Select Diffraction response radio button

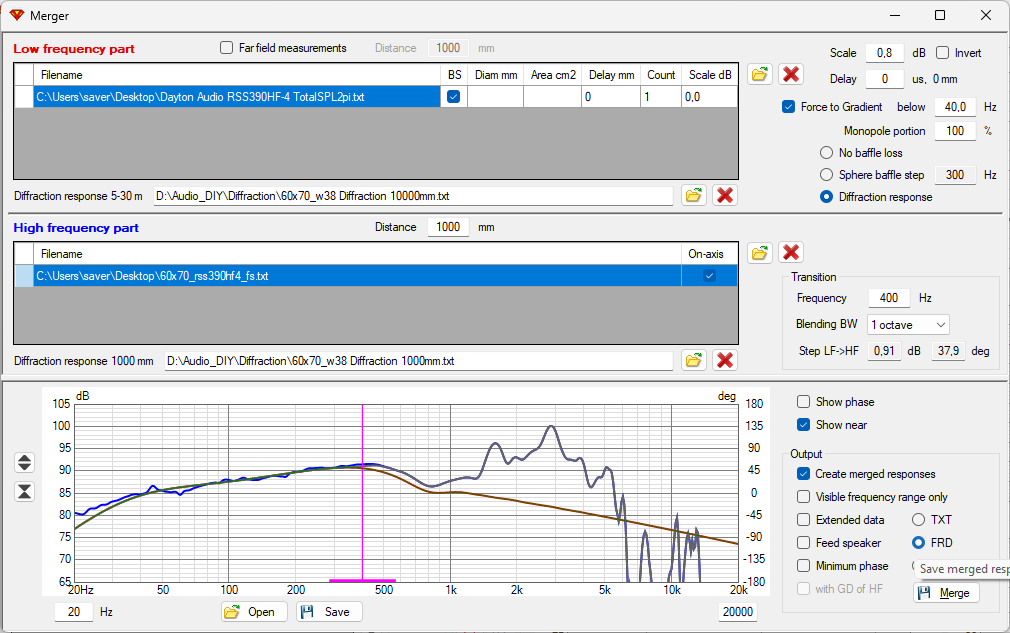tap(826, 197)
